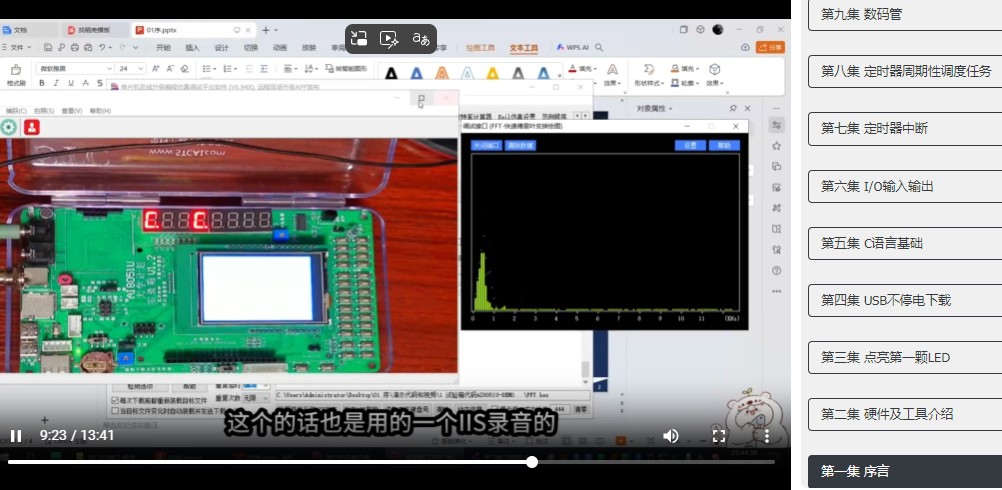Open the 文本工具 ribbon tab

[523, 48]
